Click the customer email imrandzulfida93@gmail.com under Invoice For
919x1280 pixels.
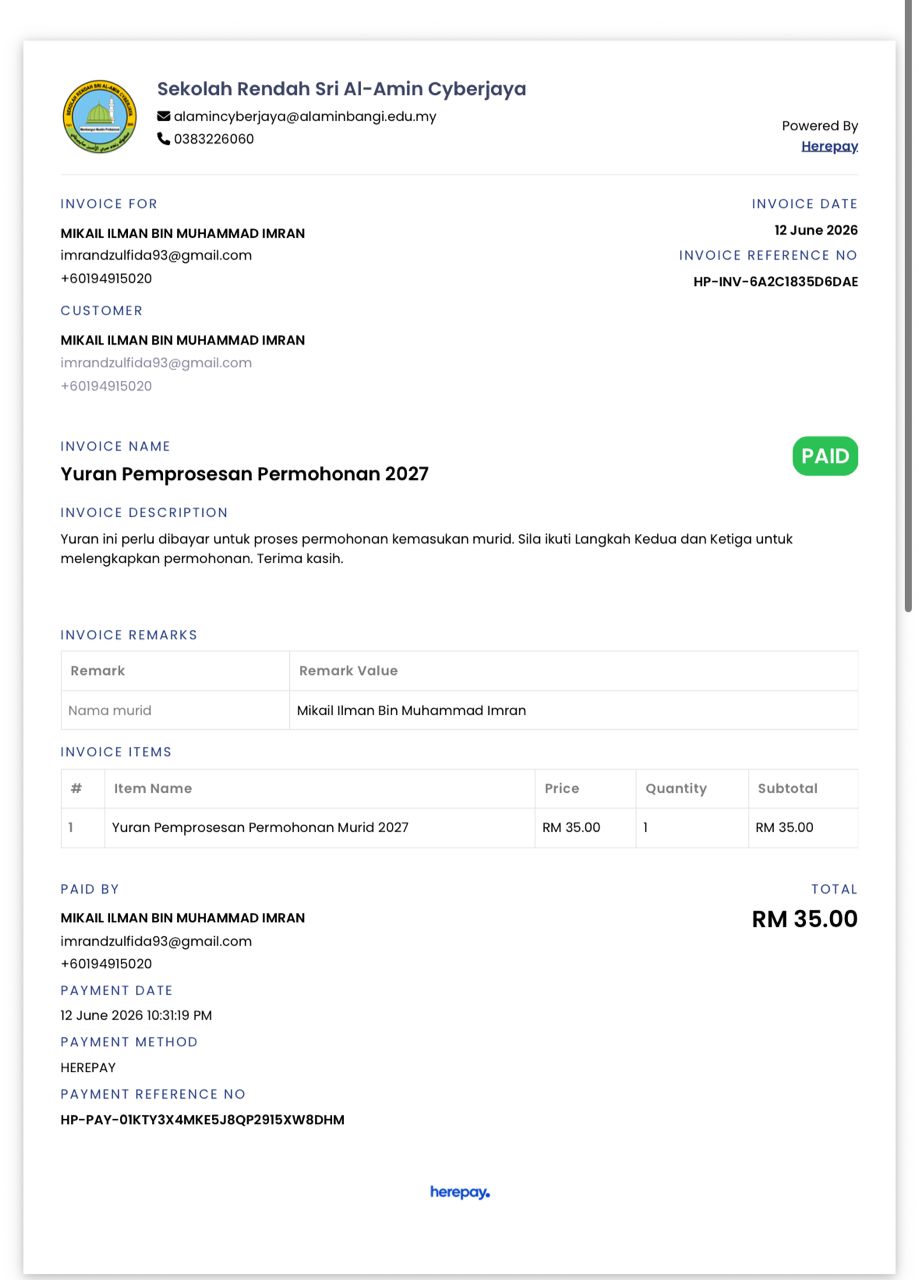156,255
